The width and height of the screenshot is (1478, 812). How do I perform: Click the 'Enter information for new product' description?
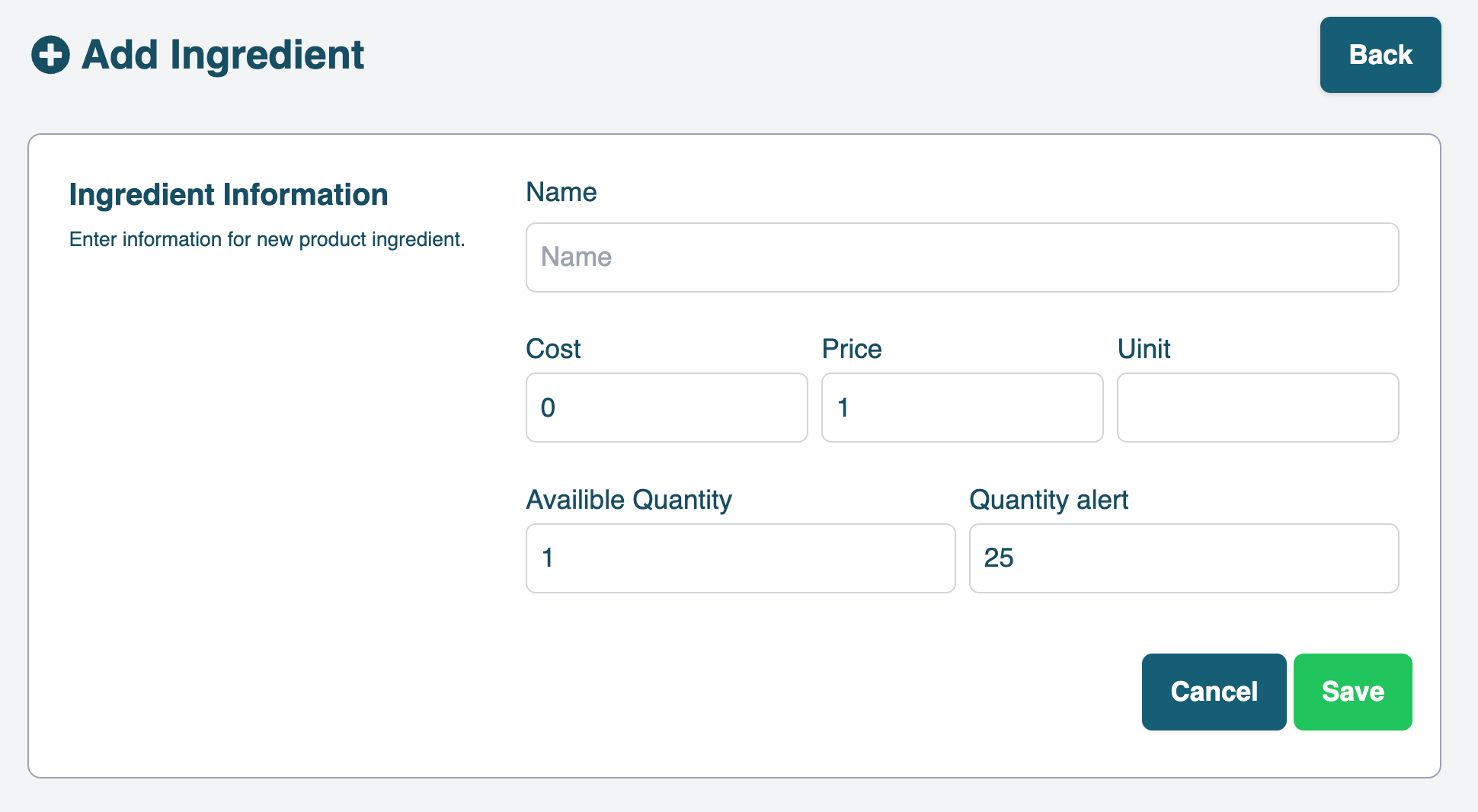pyautogui.click(x=267, y=239)
